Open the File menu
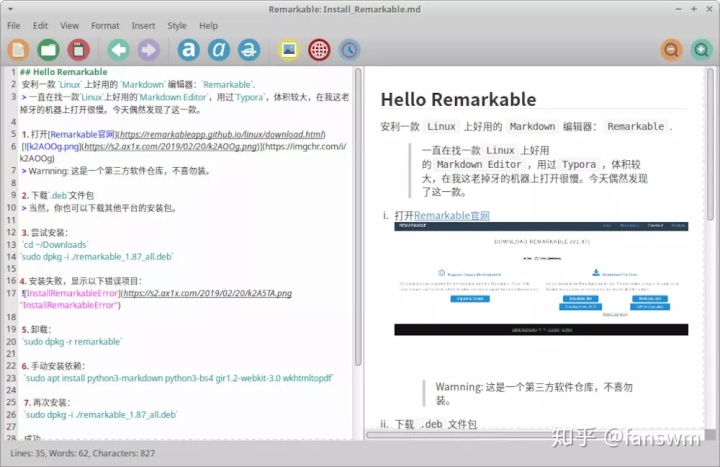This screenshot has width=720, height=467. [x=13, y=26]
